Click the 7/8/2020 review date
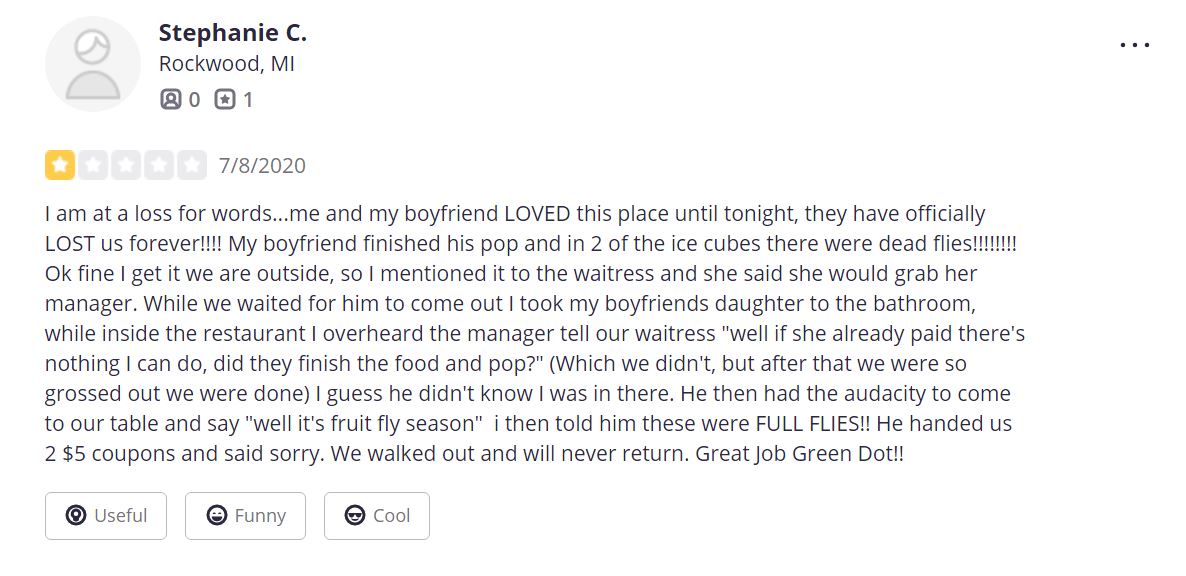The image size is (1186, 576). pyautogui.click(x=262, y=166)
